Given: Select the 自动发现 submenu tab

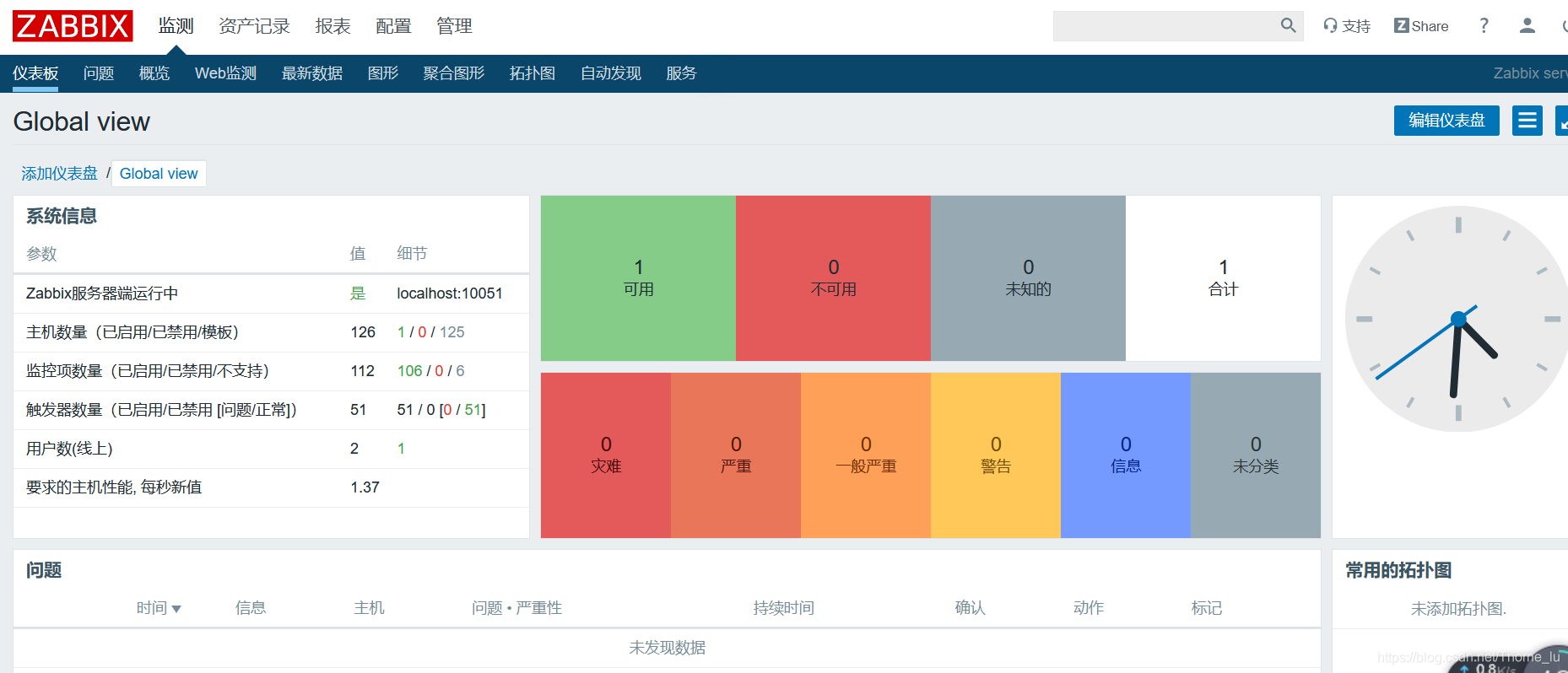Looking at the screenshot, I should click(x=611, y=73).
